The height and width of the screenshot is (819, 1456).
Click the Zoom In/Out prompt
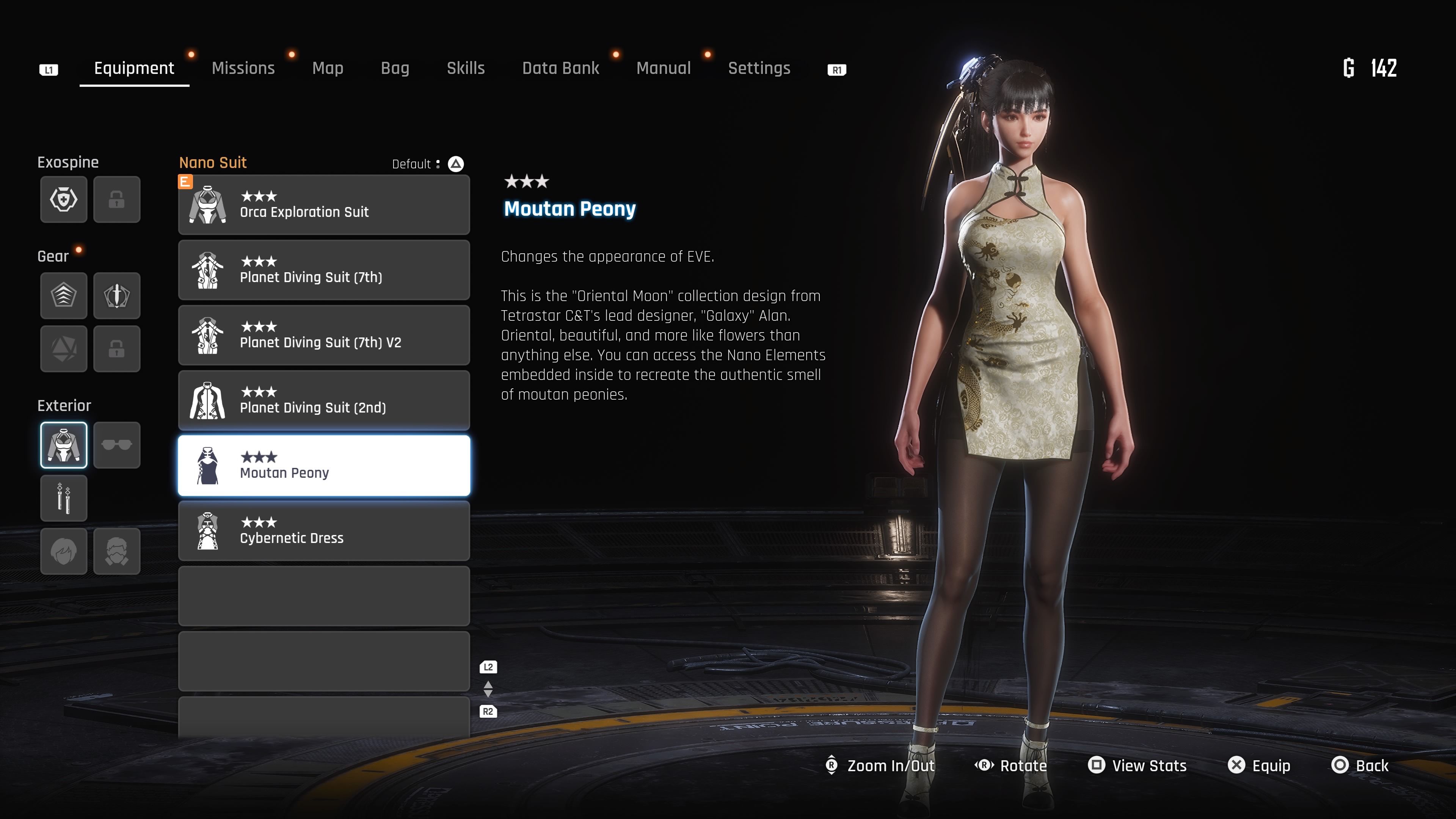(880, 765)
